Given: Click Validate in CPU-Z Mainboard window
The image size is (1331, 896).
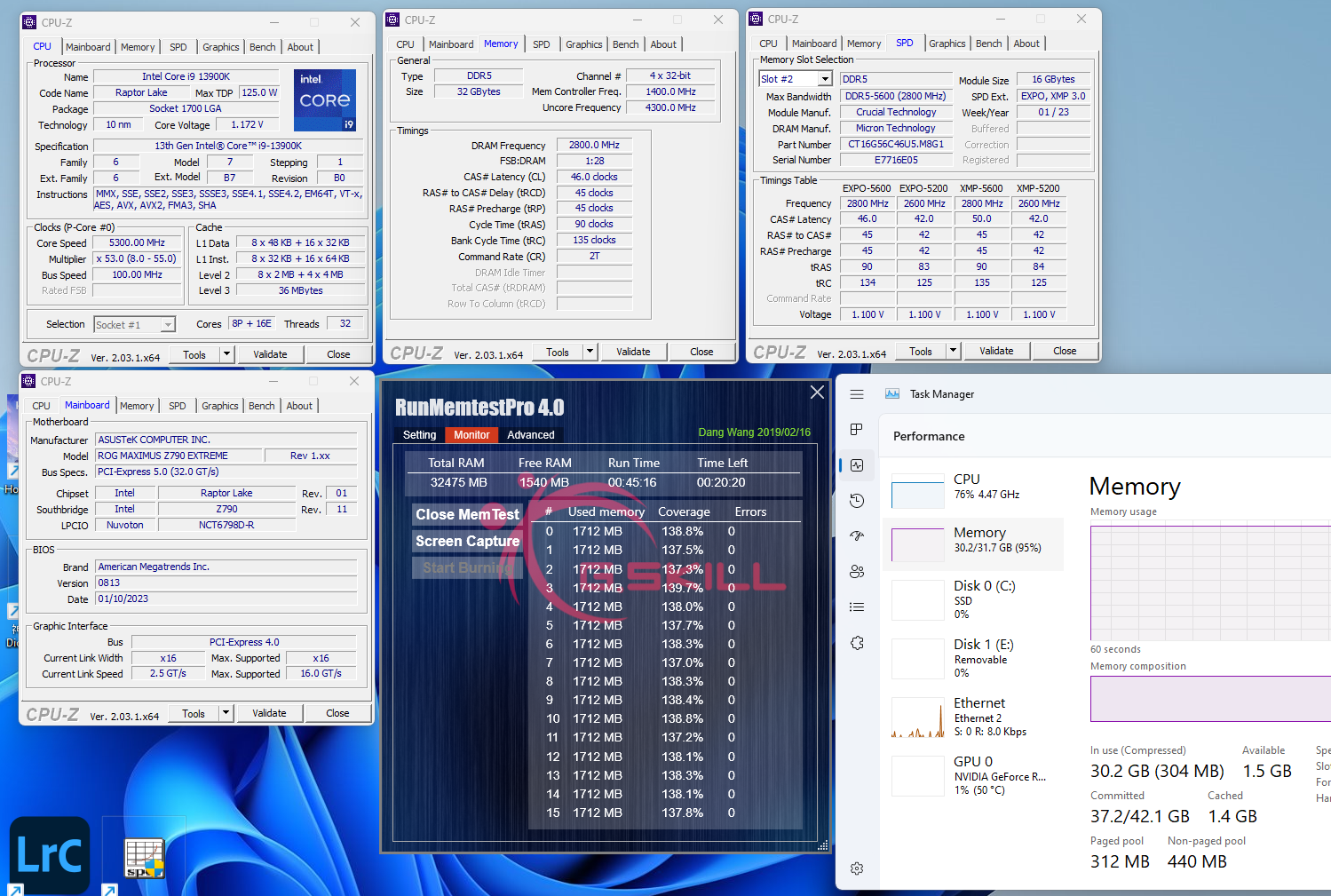Looking at the screenshot, I should pyautogui.click(x=269, y=713).
